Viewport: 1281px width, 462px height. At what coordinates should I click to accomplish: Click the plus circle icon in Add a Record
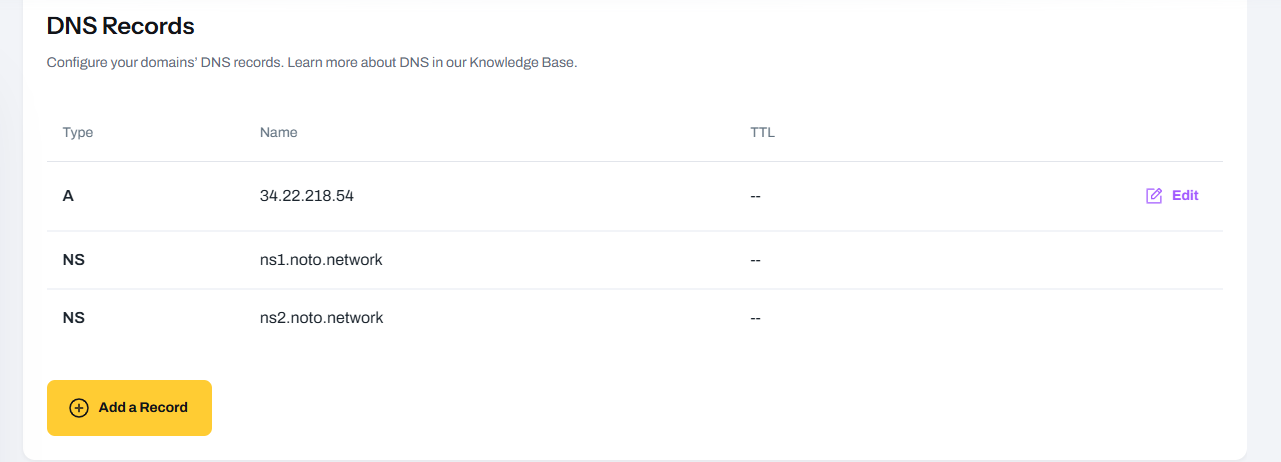(x=78, y=408)
